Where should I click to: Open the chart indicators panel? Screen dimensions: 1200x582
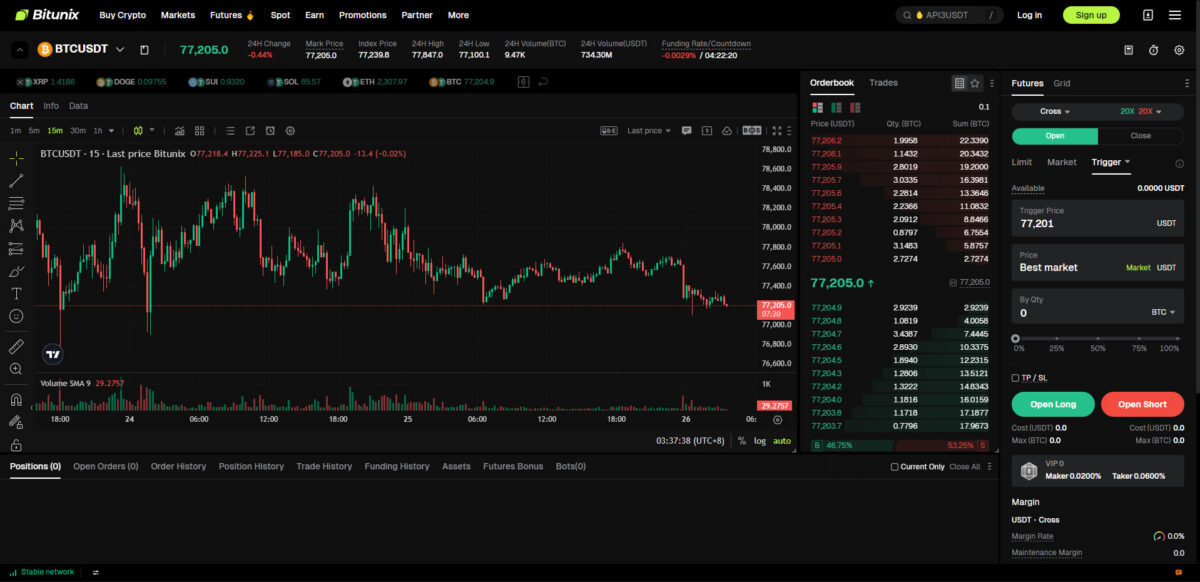coord(180,130)
